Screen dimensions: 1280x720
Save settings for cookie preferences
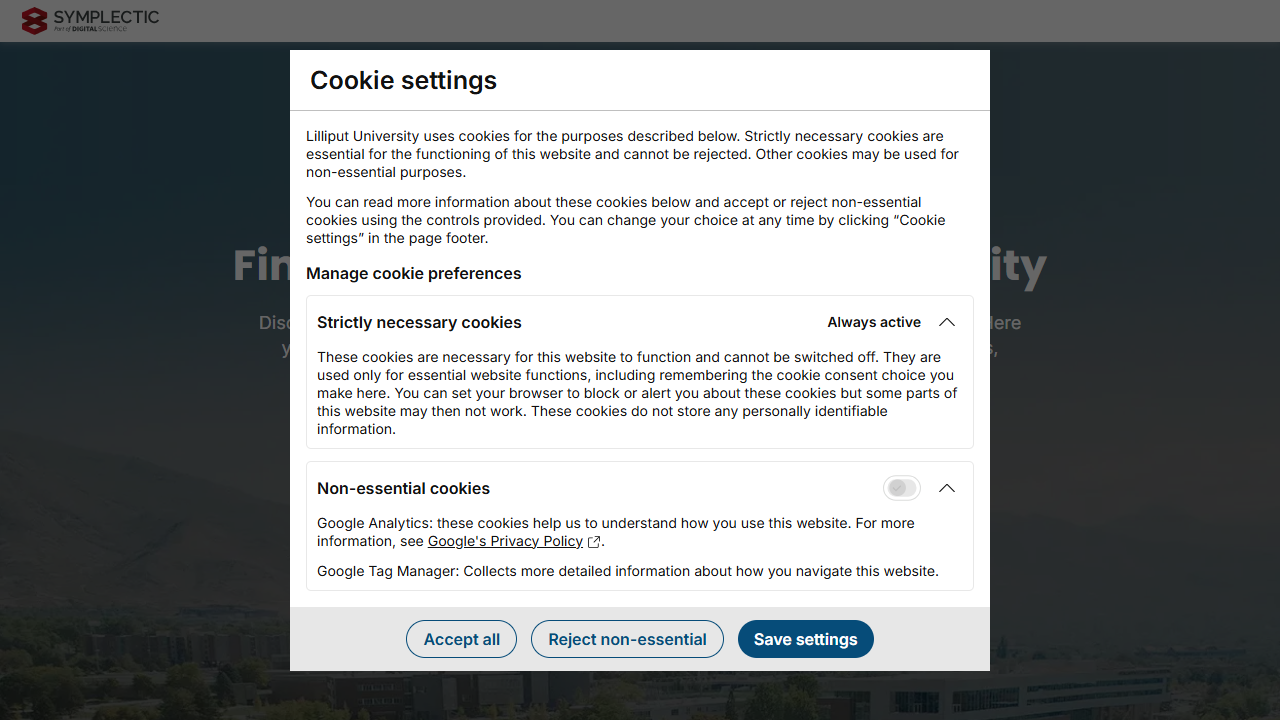click(805, 639)
